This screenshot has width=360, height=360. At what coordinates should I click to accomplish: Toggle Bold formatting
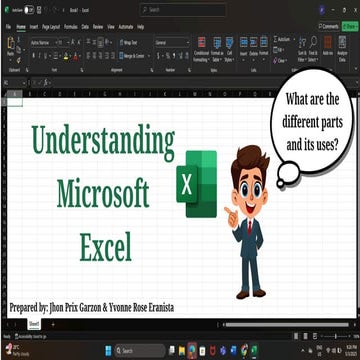[33, 56]
